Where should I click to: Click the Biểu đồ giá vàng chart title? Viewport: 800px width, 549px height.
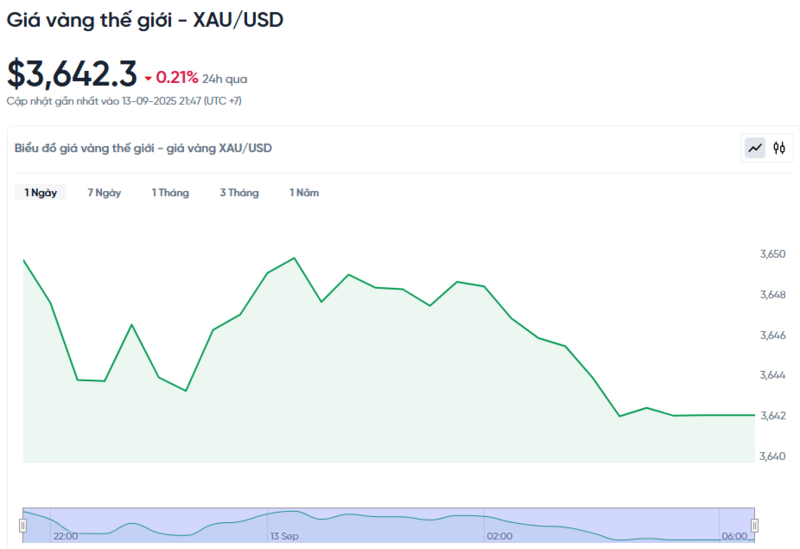(143, 148)
